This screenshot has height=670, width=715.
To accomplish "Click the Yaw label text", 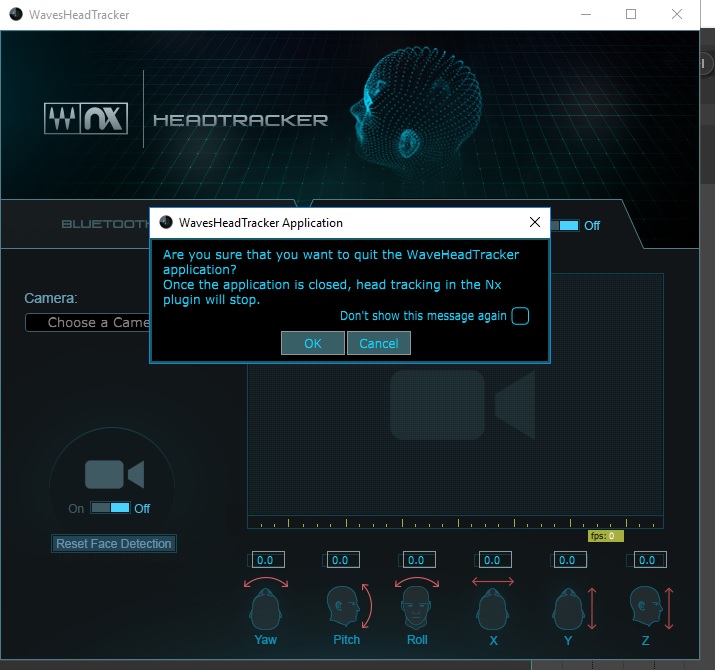I will [x=266, y=639].
